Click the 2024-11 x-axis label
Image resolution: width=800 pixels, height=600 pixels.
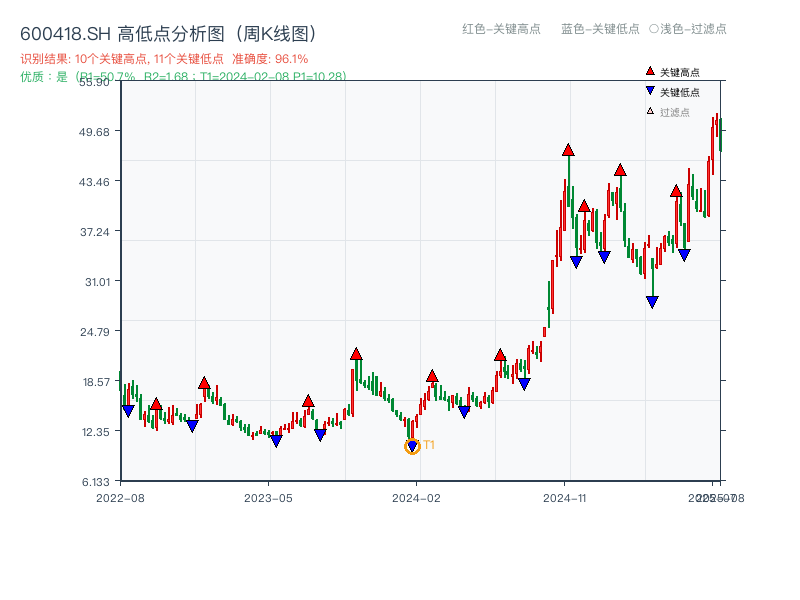click(565, 498)
